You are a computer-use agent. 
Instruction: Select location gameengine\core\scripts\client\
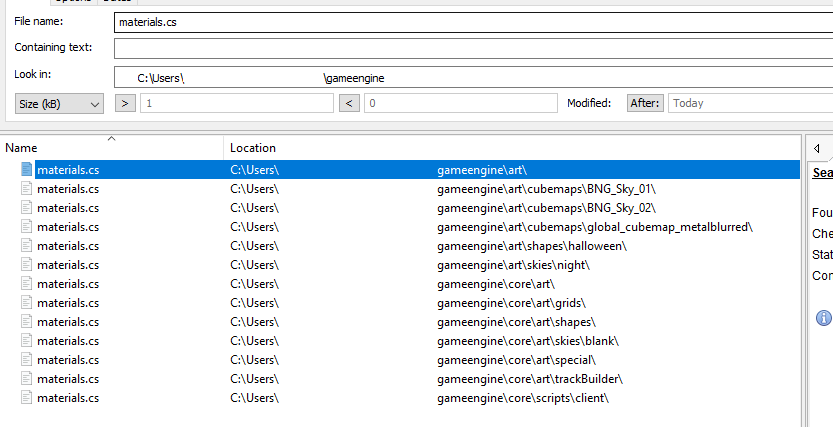523,398
